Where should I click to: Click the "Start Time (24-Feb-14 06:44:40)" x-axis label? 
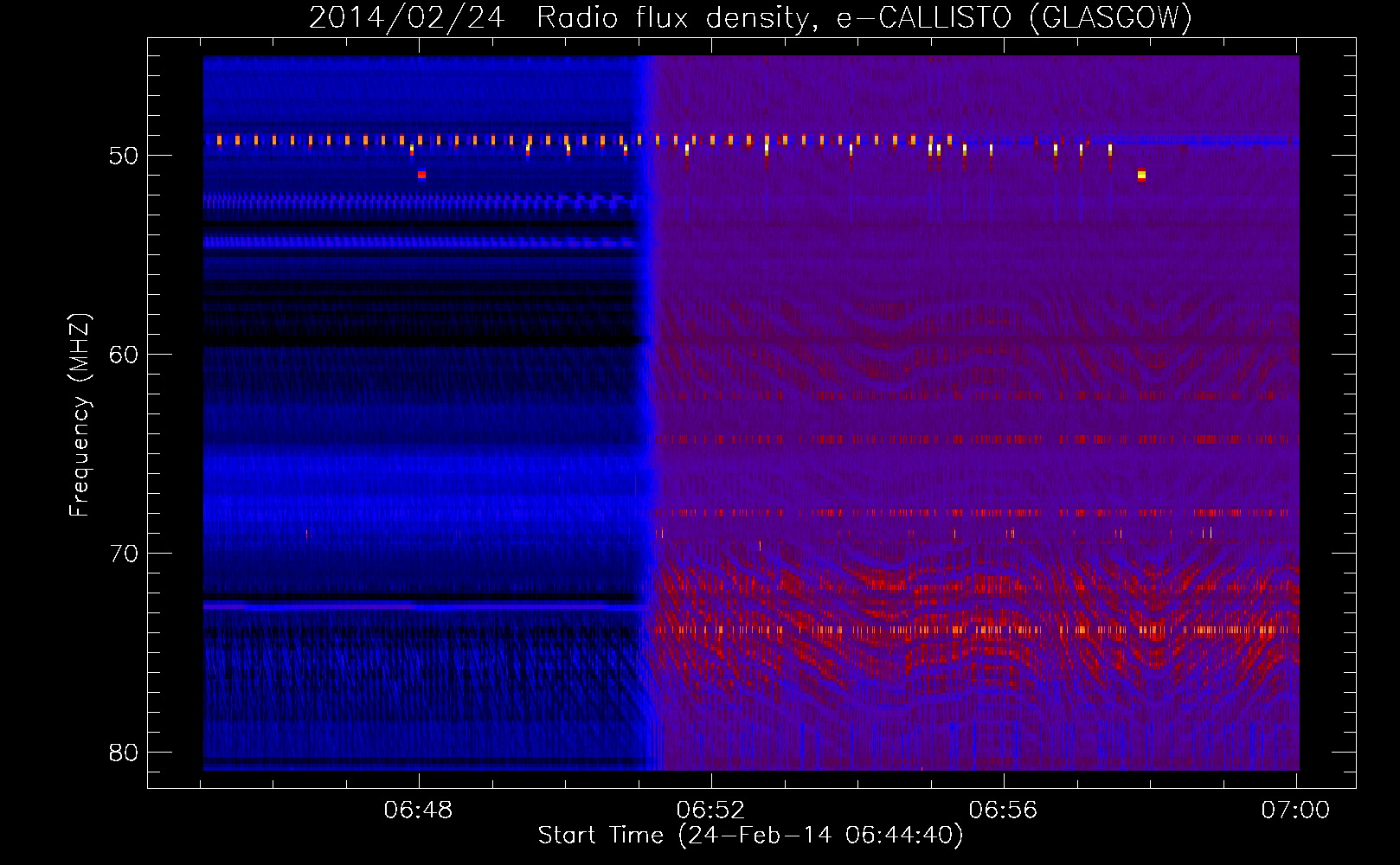[750, 836]
